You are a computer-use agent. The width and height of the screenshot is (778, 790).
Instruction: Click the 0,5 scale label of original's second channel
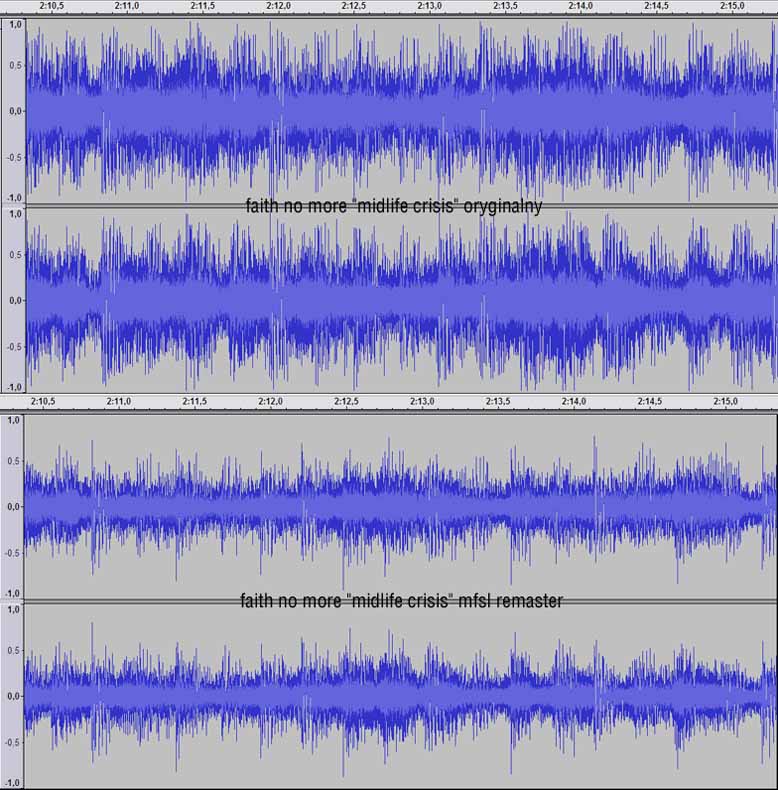coord(16,255)
